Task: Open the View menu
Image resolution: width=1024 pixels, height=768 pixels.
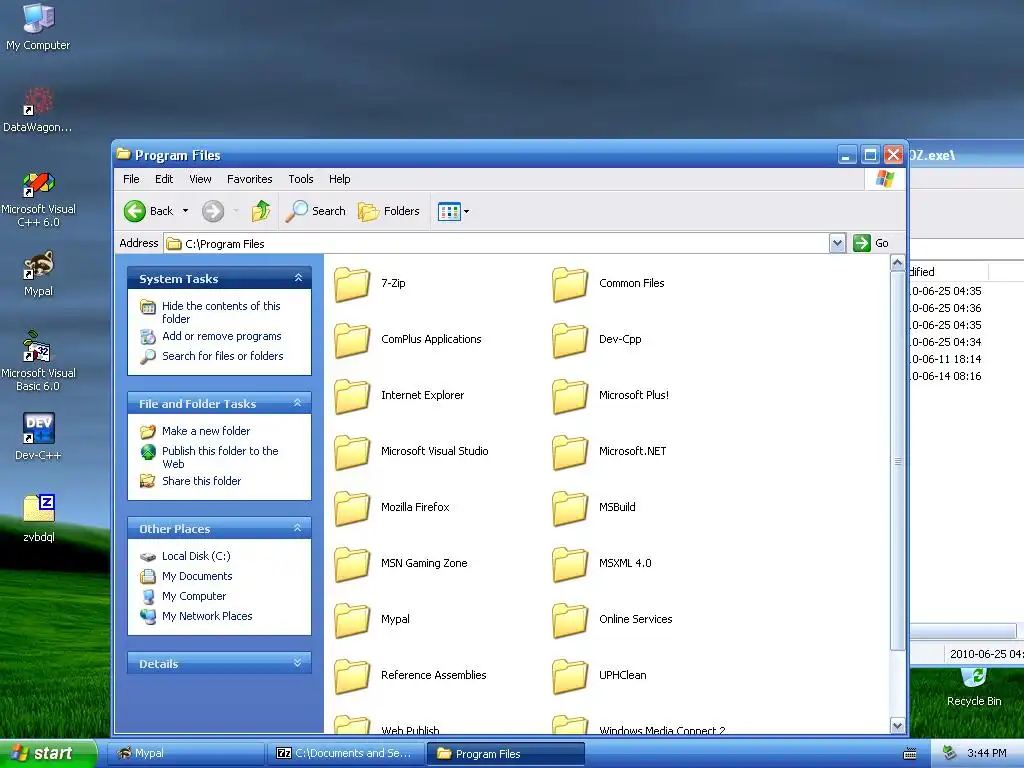Action: click(x=200, y=179)
